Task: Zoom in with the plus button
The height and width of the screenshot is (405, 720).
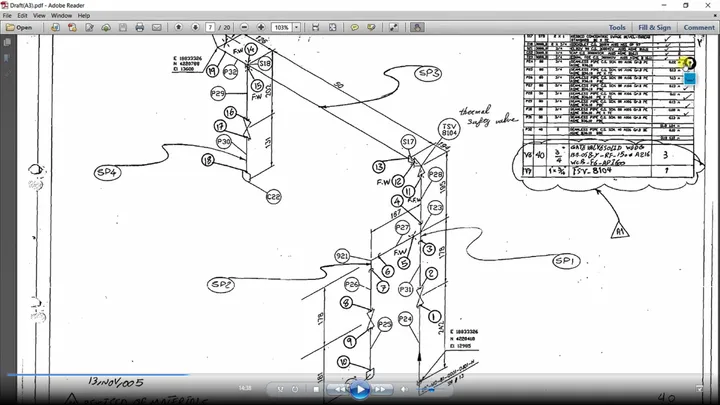Action: (x=261, y=28)
